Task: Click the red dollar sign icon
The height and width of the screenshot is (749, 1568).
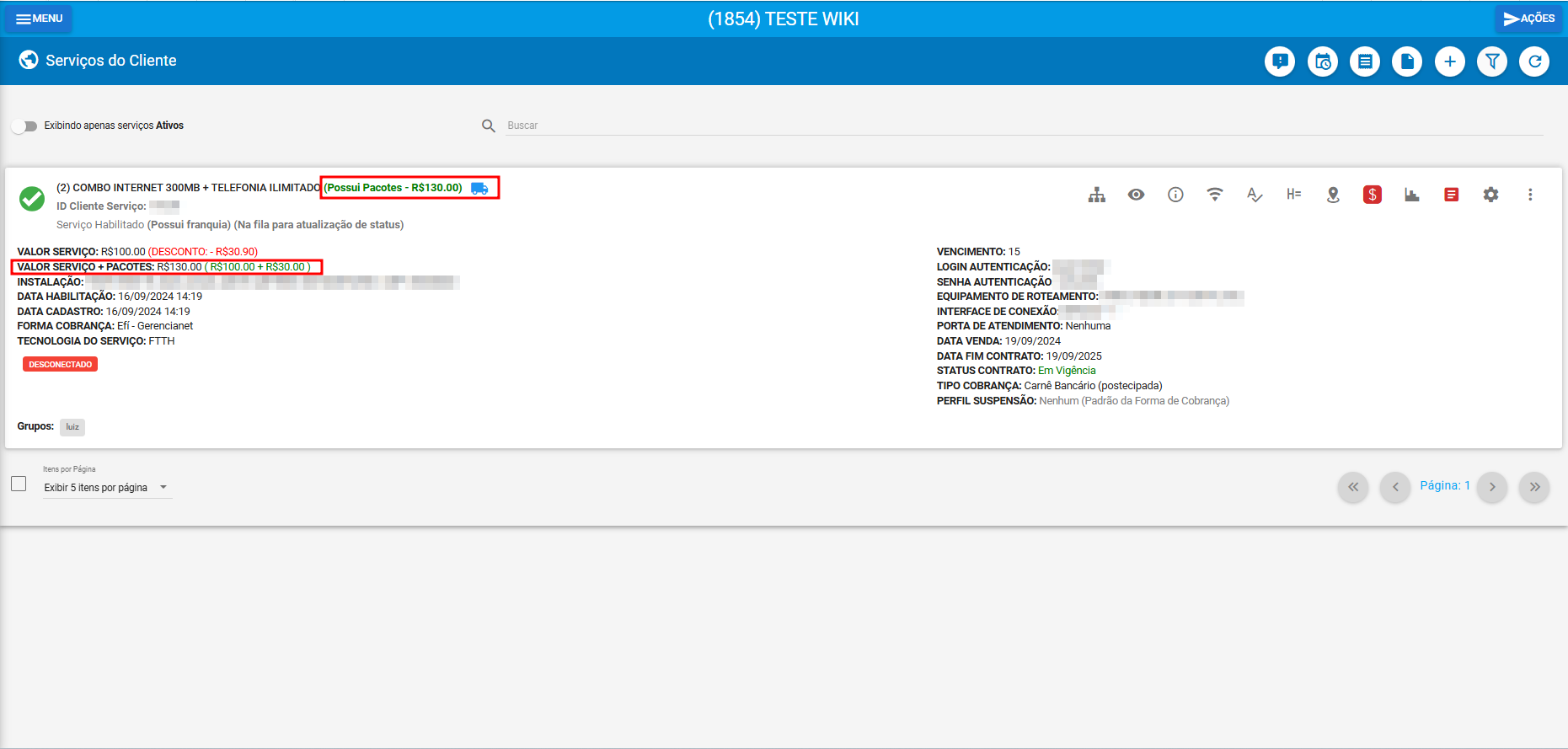Action: coord(1373,195)
